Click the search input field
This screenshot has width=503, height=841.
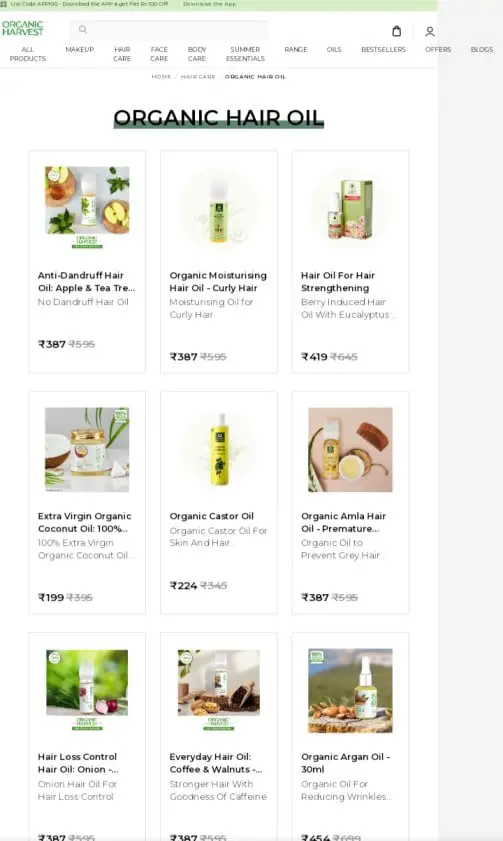[x=169, y=29]
